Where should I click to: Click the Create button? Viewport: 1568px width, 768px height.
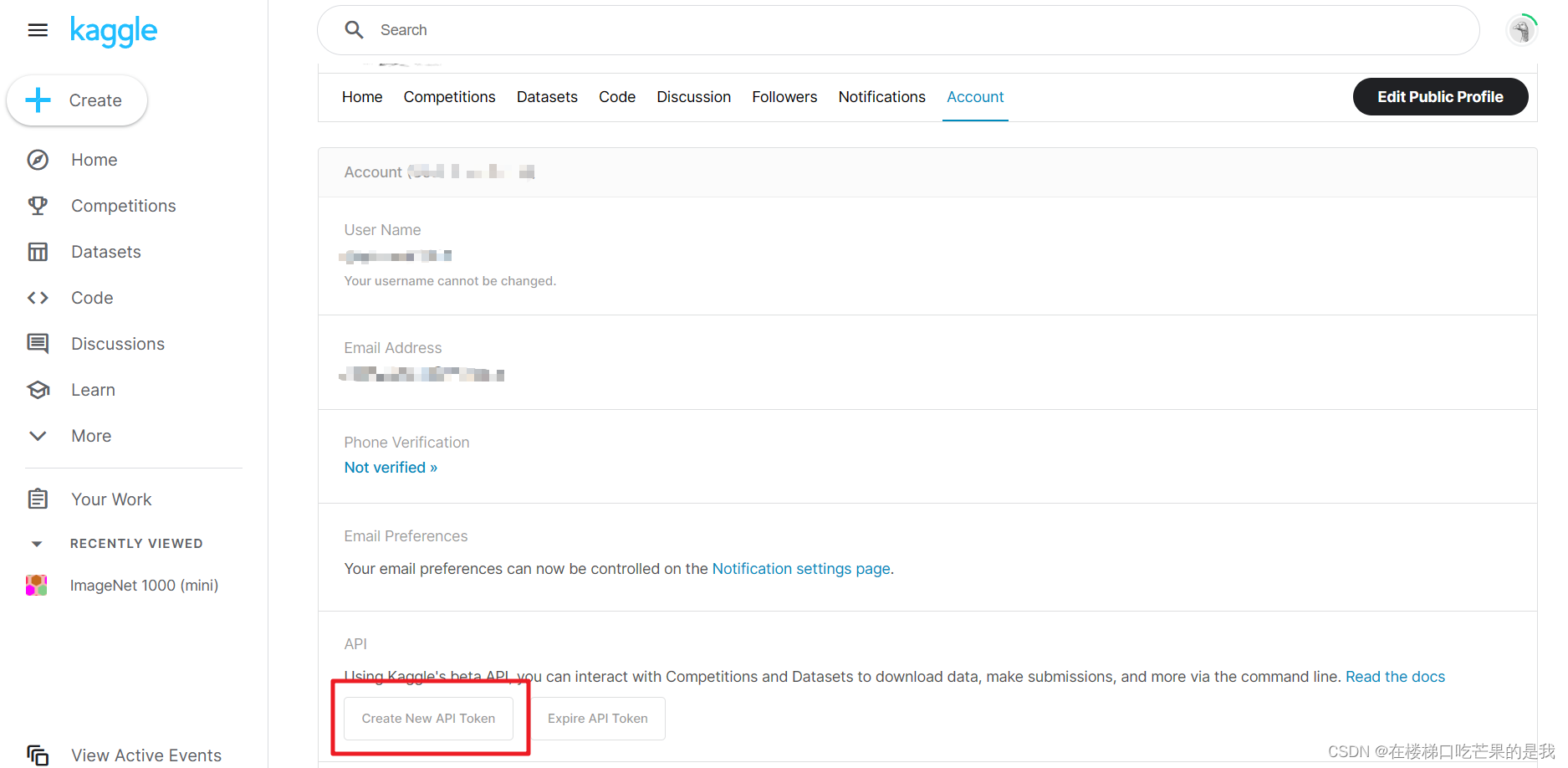[77, 100]
